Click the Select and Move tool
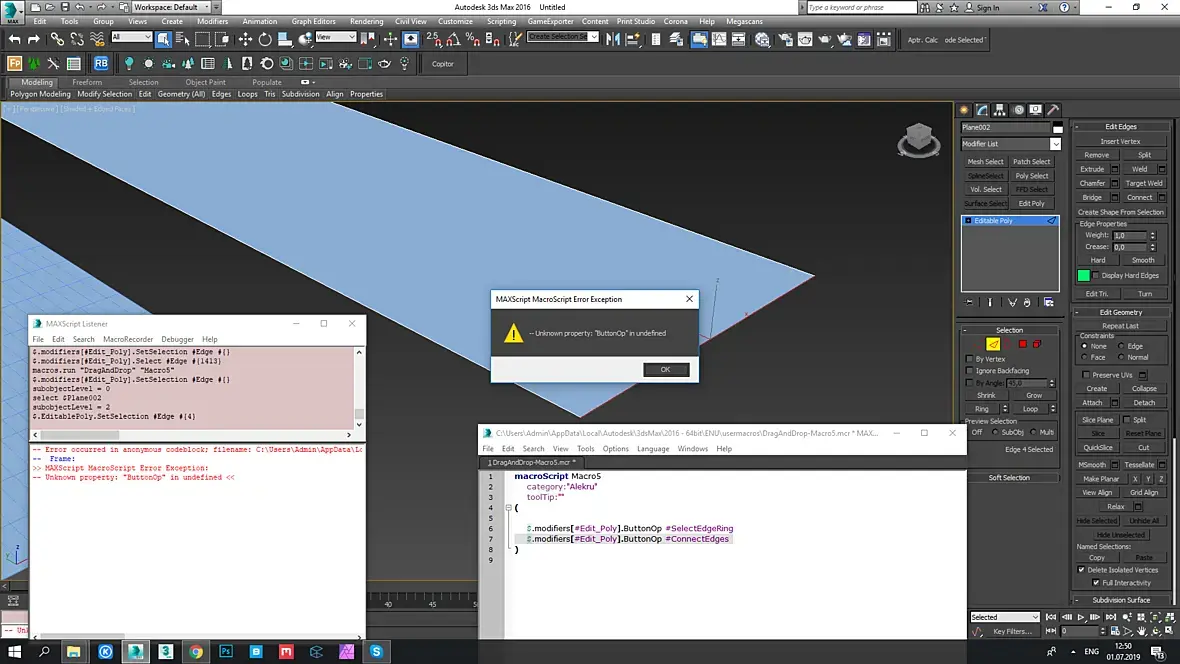 pos(245,39)
